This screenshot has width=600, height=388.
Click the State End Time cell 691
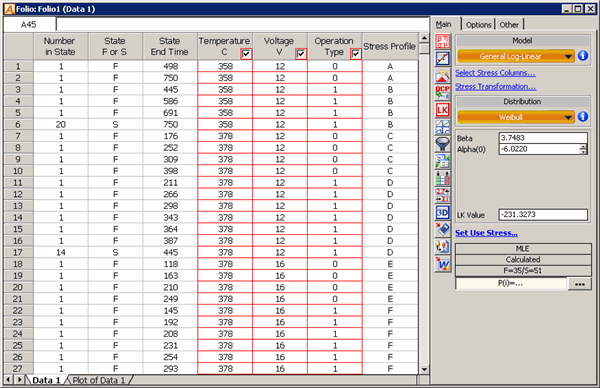(170, 113)
